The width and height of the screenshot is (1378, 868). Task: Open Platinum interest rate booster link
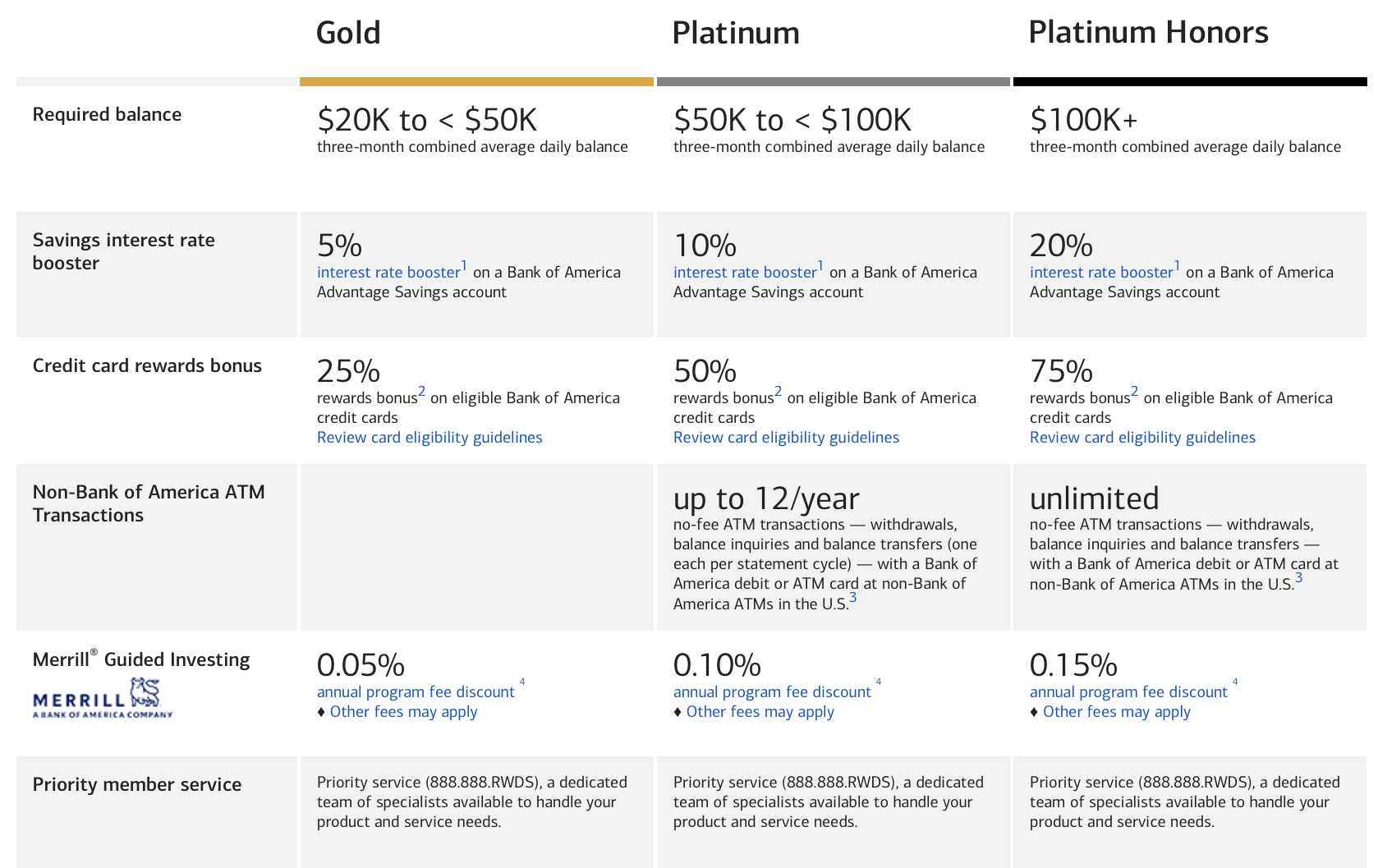pos(745,273)
